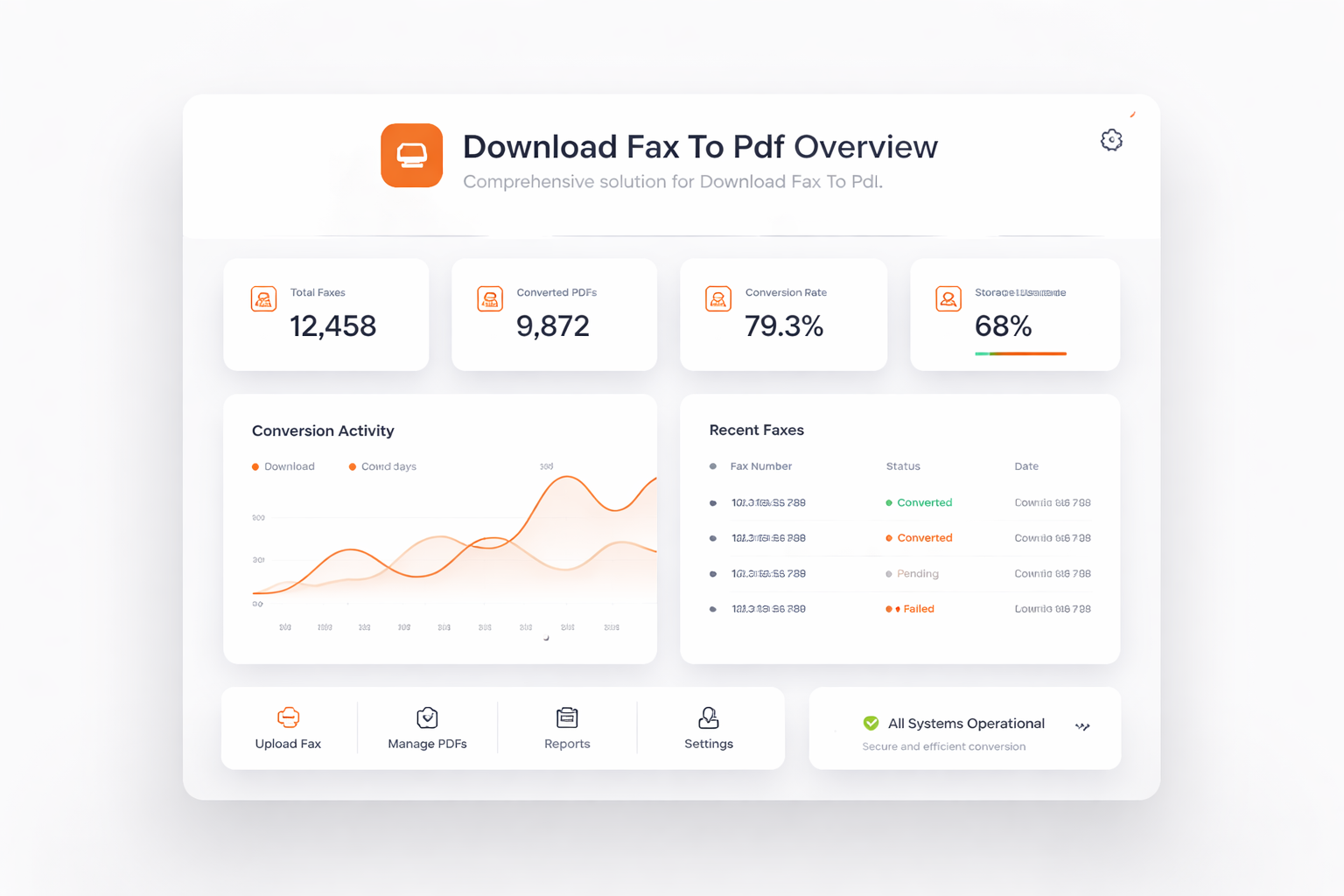This screenshot has height=896, width=1344.
Task: Click the Storage usage card icon
Action: [x=948, y=299]
